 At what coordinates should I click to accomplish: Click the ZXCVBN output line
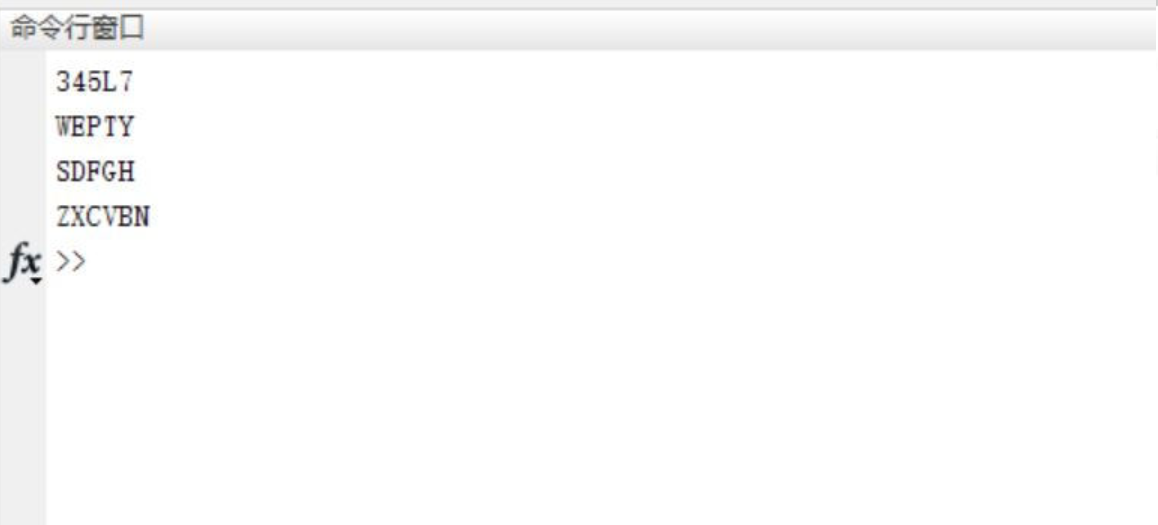coord(103,217)
